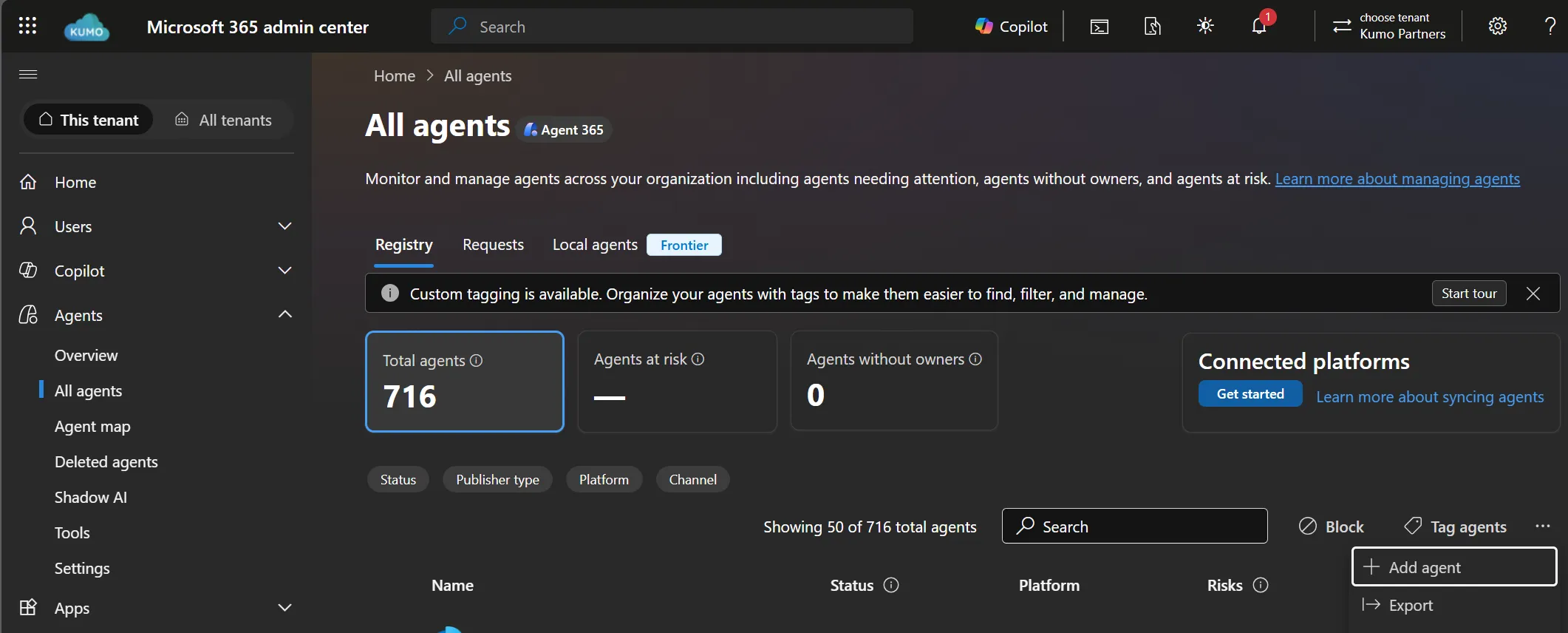The image size is (1568, 633).
Task: Focus the agents list Search field
Action: pyautogui.click(x=1135, y=526)
